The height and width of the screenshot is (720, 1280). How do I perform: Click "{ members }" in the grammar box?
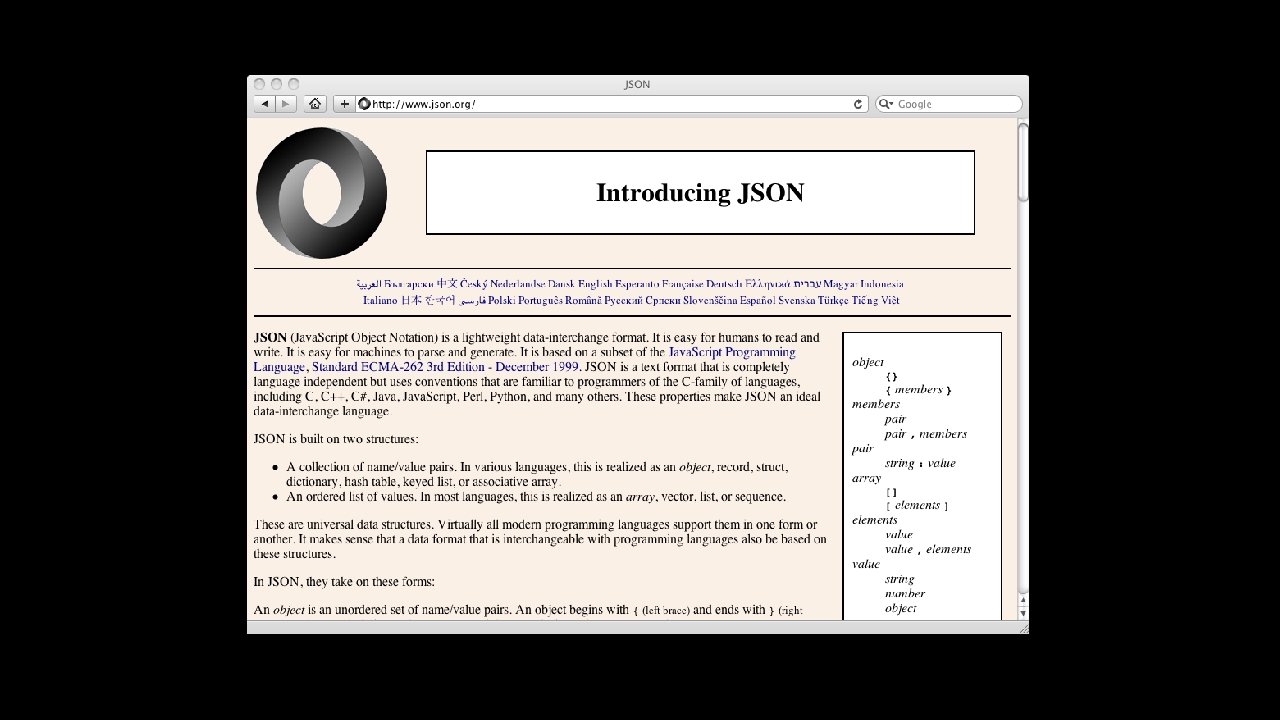coord(919,390)
